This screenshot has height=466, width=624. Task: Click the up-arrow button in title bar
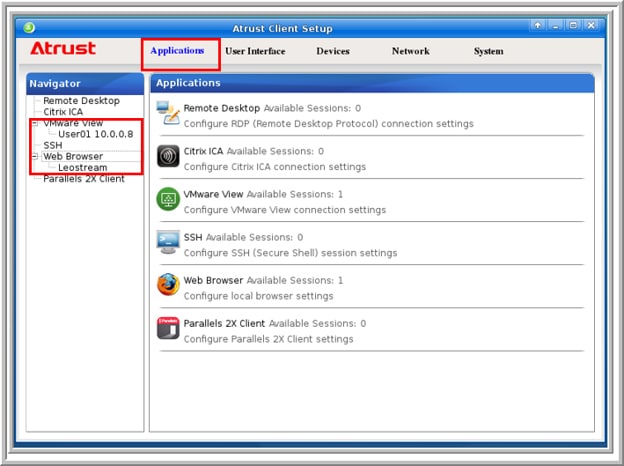(538, 25)
